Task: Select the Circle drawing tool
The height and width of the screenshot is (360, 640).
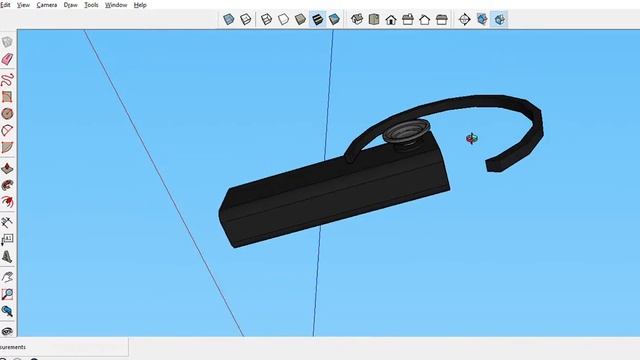Action: 7,113
